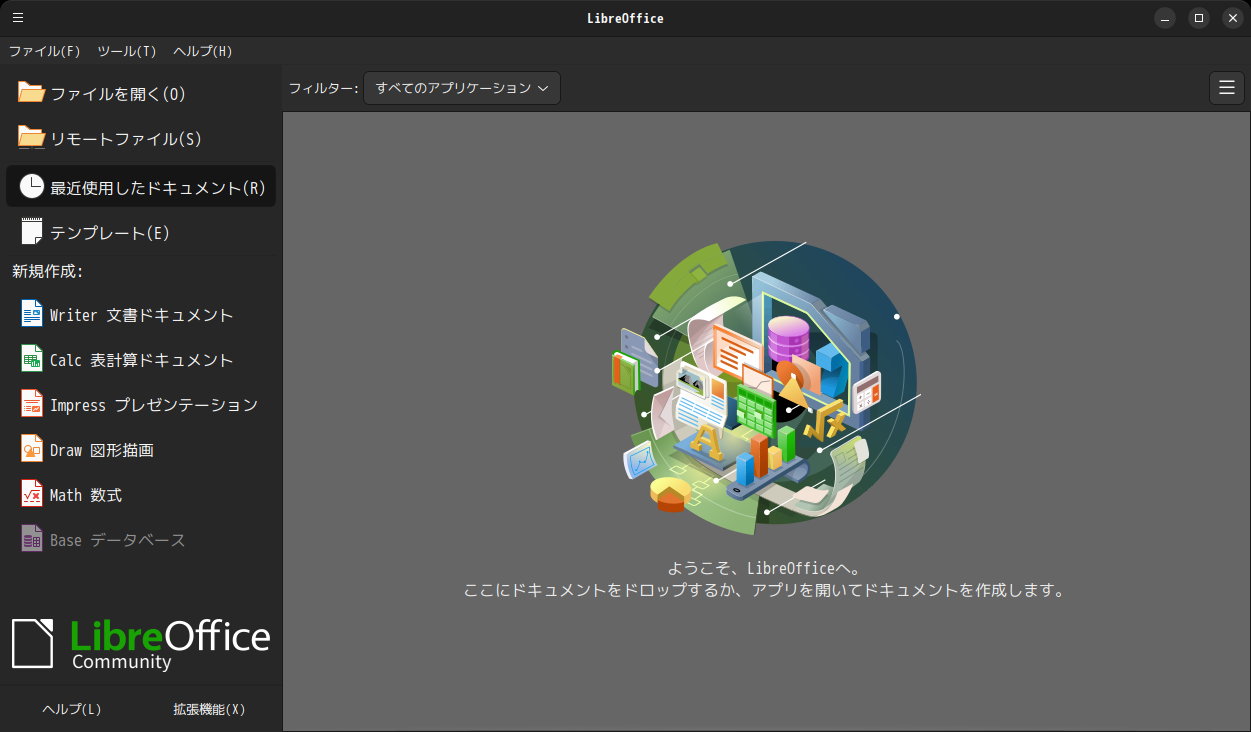The width and height of the screenshot is (1251, 732).
Task: Open the ツール(T) menu
Action: click(x=127, y=51)
